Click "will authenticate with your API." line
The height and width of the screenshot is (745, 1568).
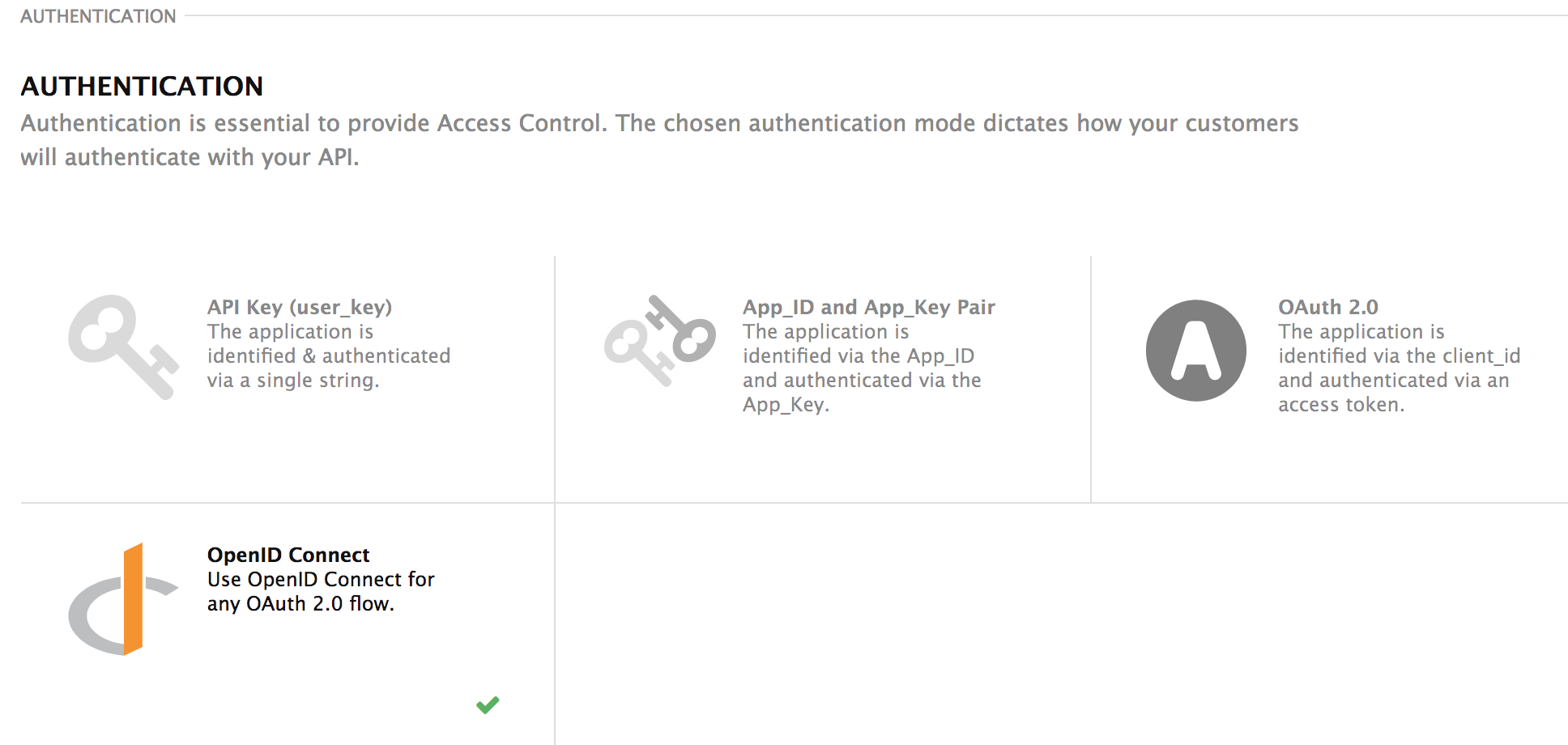190,157
